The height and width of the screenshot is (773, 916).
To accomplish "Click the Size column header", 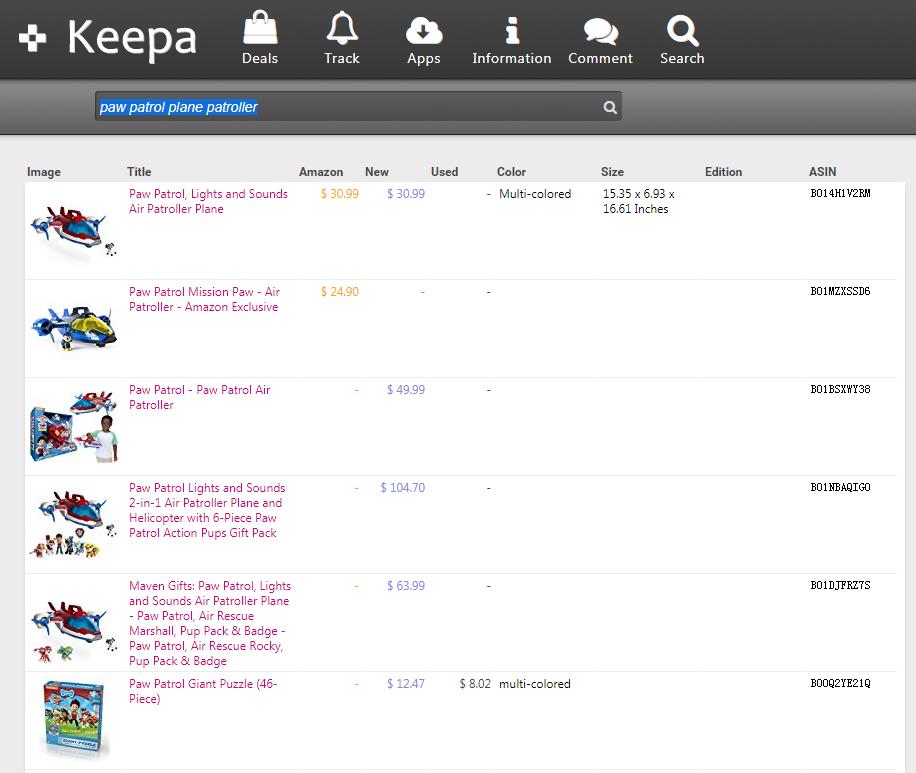I will click(x=612, y=172).
